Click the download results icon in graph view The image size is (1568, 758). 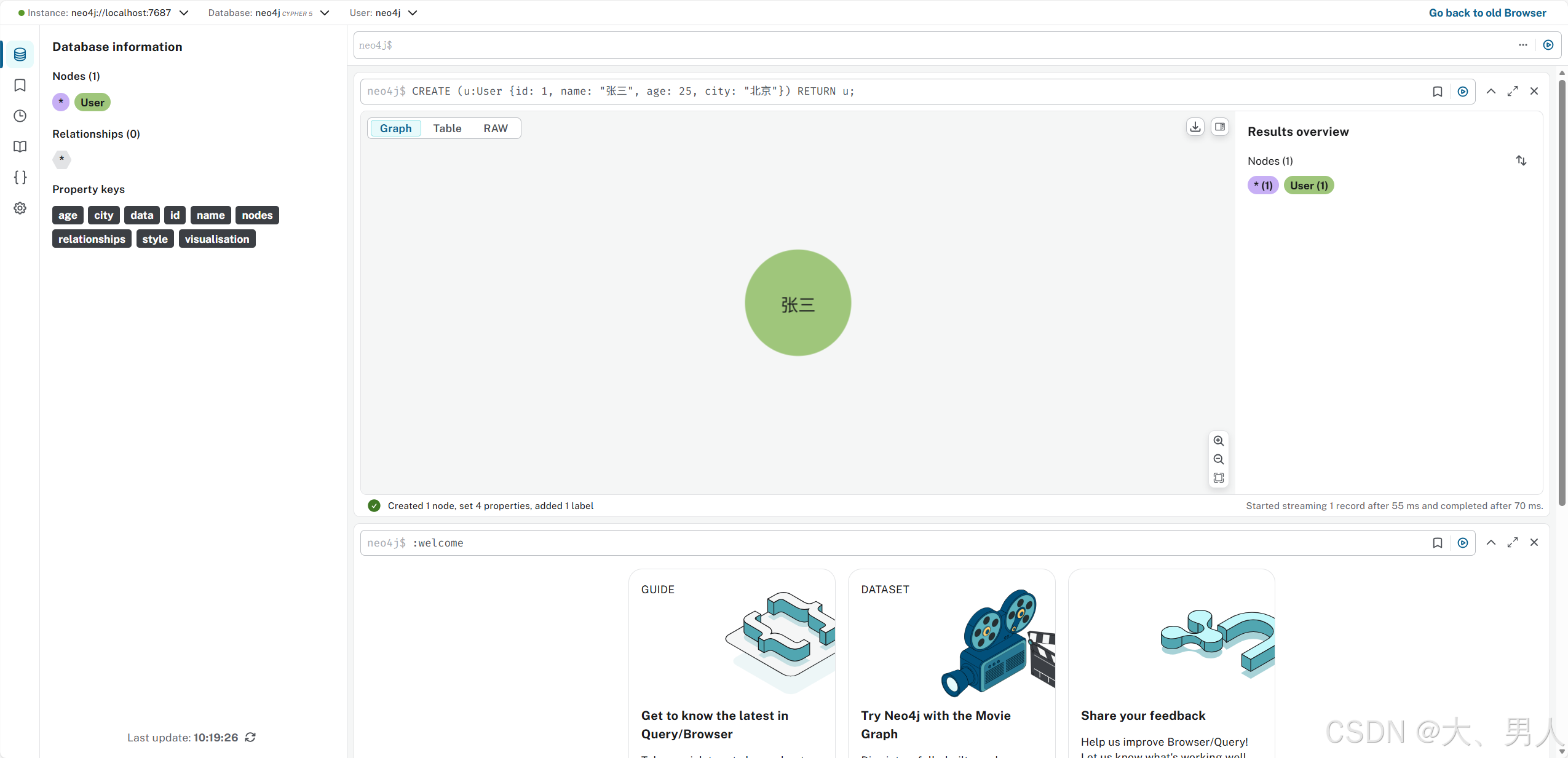point(1195,127)
